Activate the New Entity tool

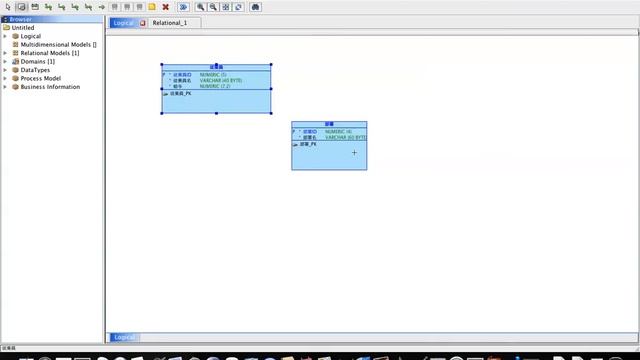tap(22, 7)
